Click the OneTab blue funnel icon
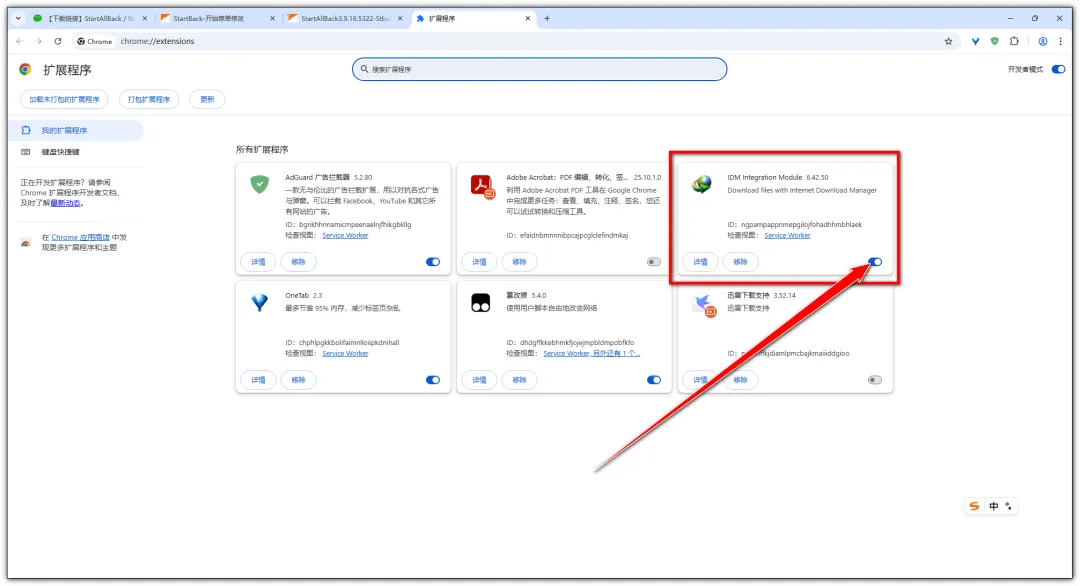 tap(260, 302)
